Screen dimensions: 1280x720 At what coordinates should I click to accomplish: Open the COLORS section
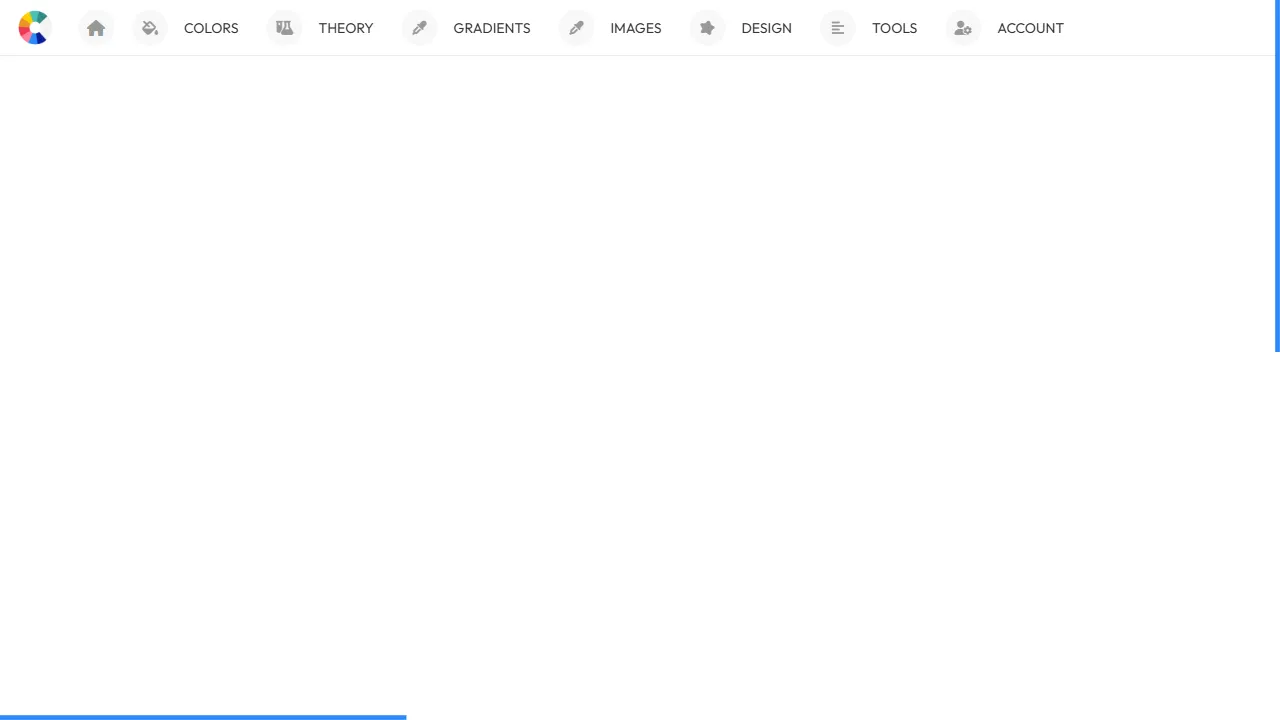(x=211, y=28)
